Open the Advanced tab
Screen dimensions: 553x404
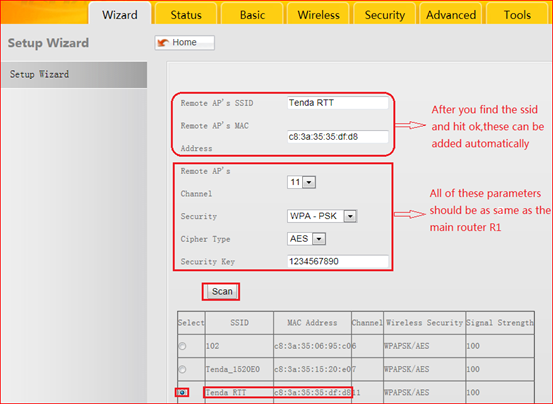tap(451, 14)
